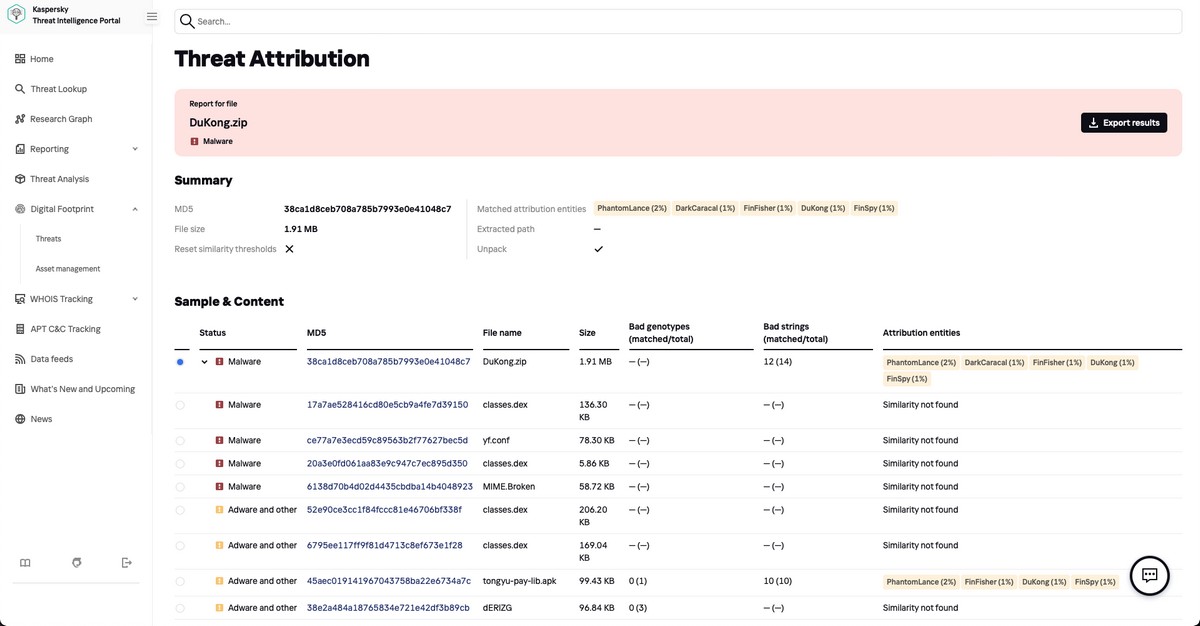Click DuKong (1%) tag in Summary

[x=823, y=209]
